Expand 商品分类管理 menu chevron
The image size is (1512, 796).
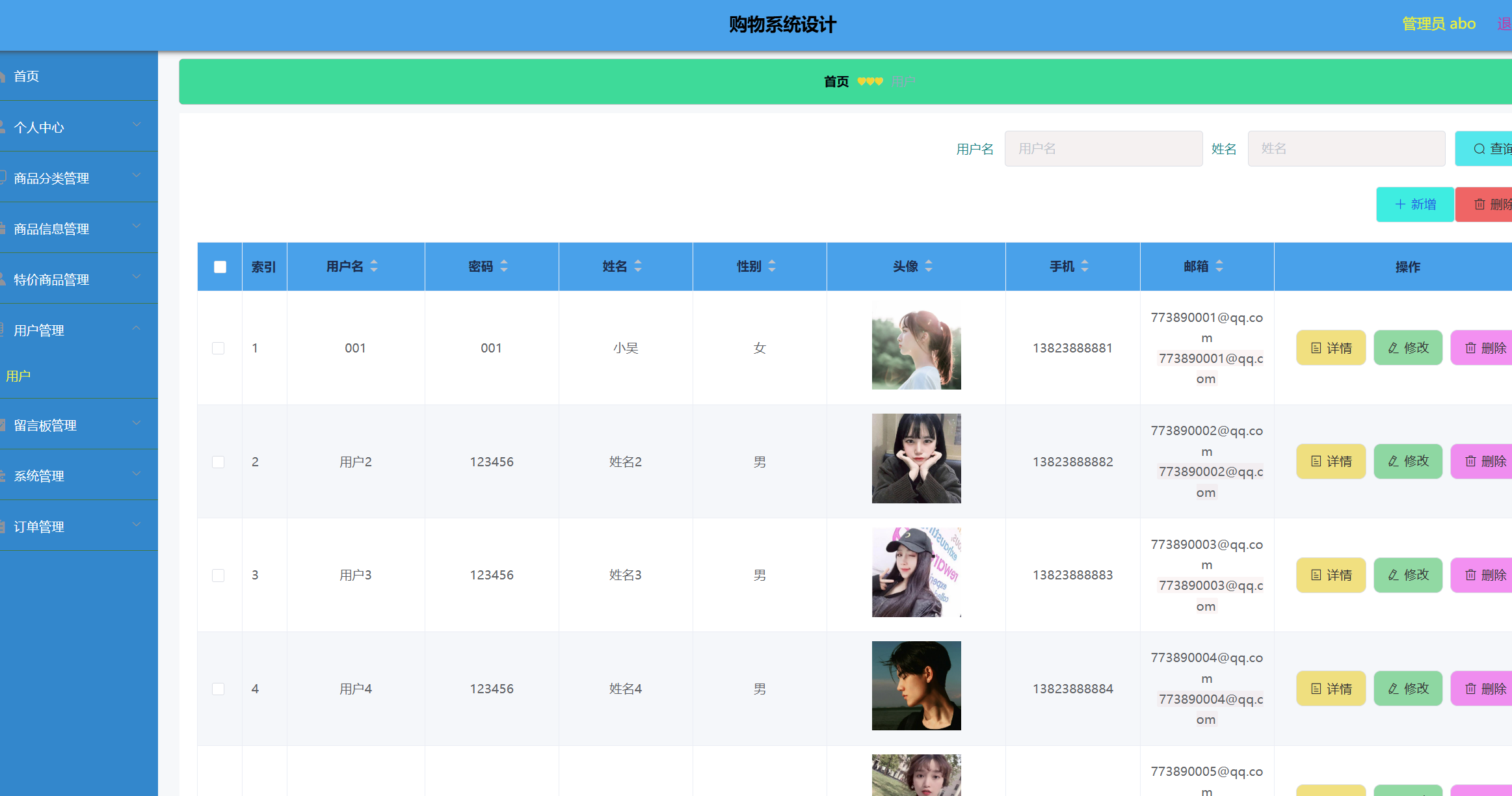coord(136,176)
